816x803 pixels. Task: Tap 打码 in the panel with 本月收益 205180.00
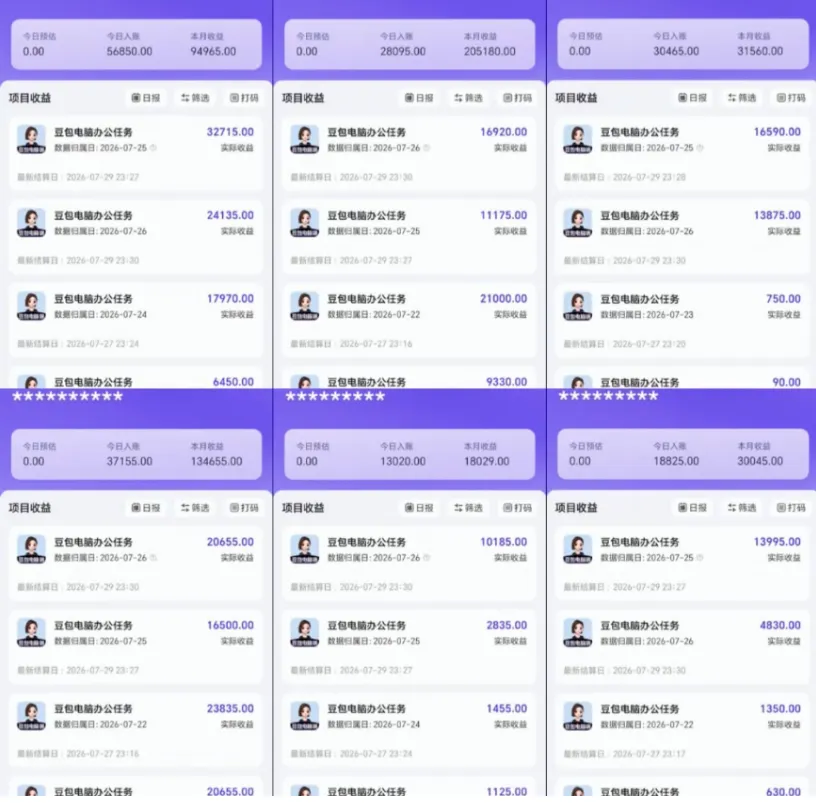(517, 98)
